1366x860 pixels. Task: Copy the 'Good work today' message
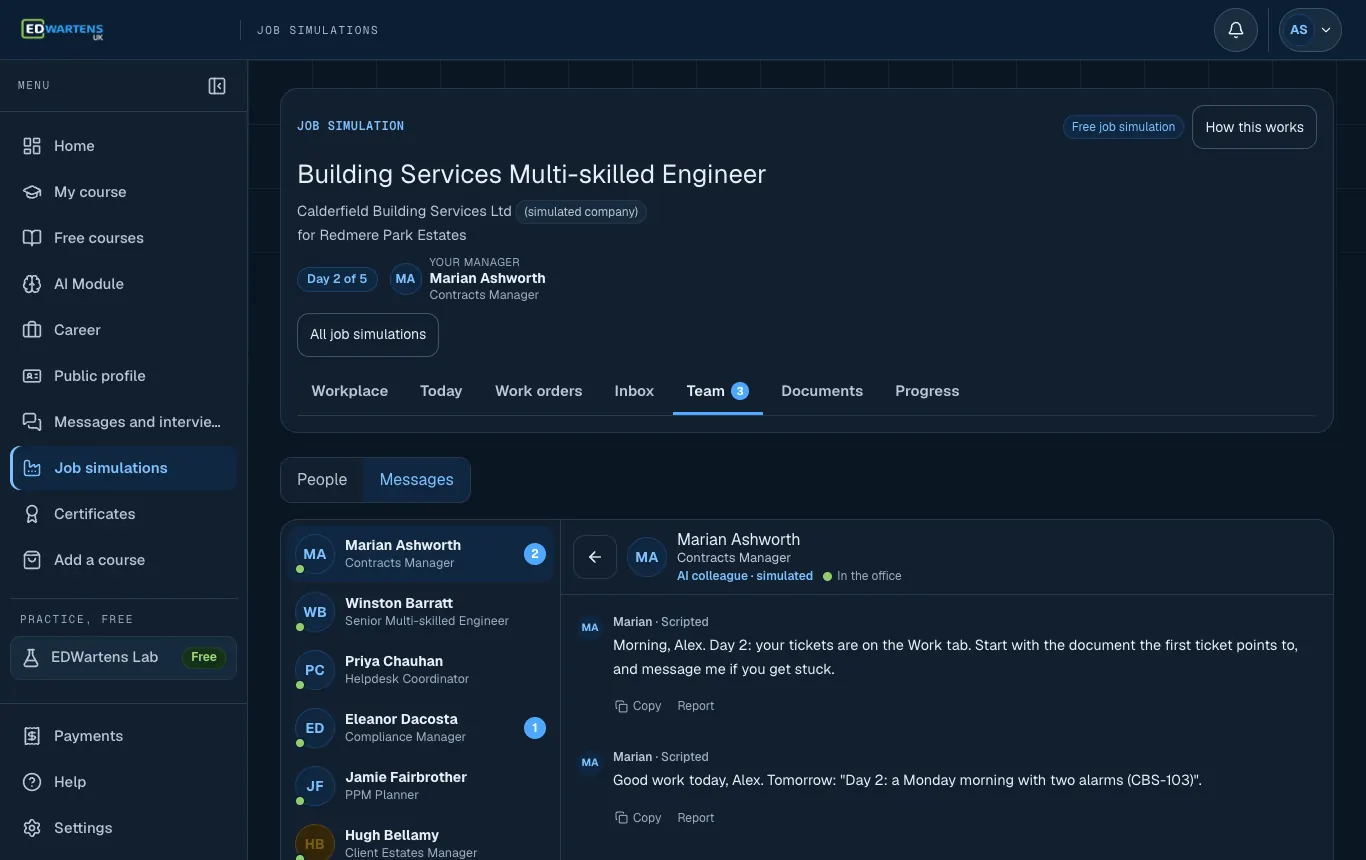[x=638, y=818]
